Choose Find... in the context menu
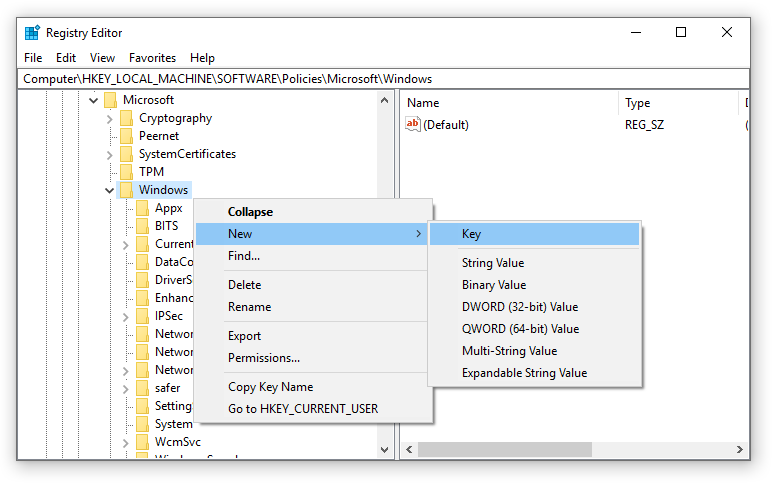 pos(313,256)
